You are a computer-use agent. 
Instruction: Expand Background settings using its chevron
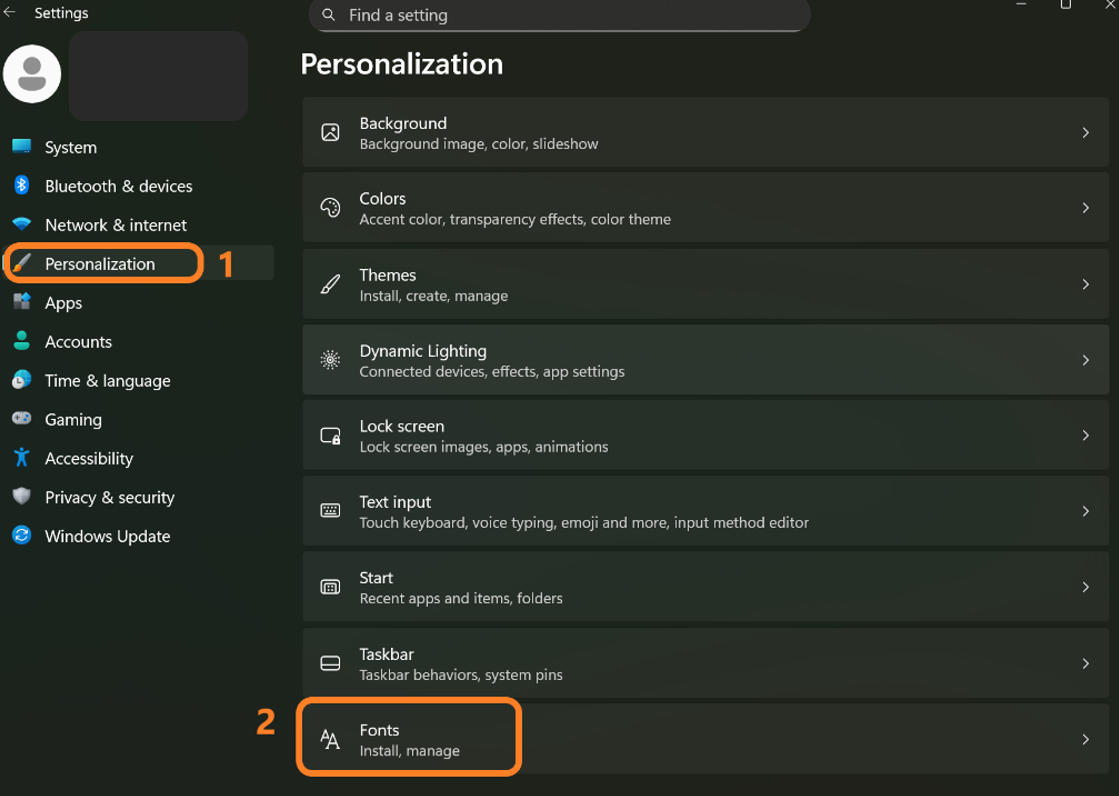[1085, 132]
